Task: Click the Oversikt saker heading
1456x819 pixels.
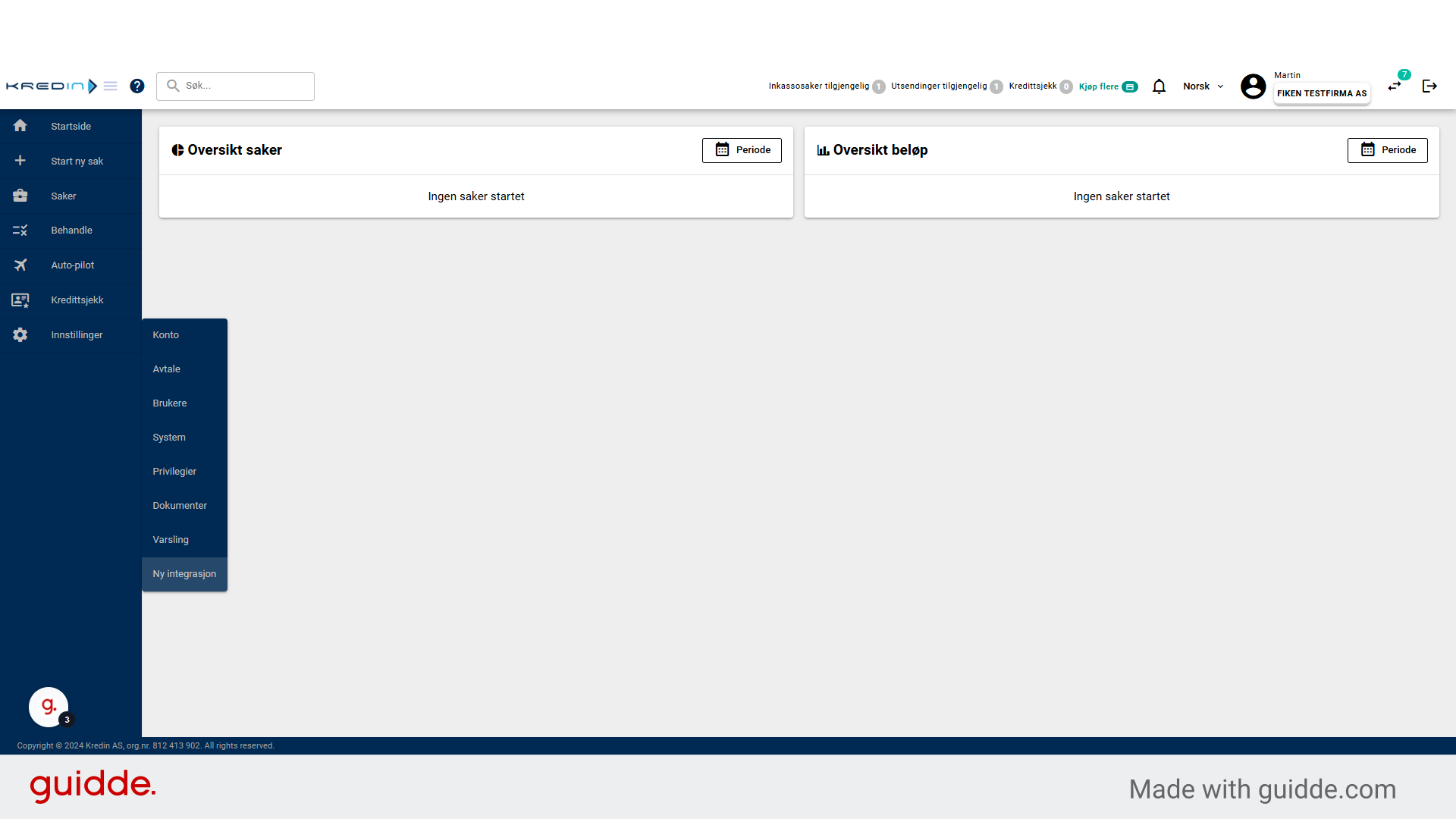Action: (234, 150)
